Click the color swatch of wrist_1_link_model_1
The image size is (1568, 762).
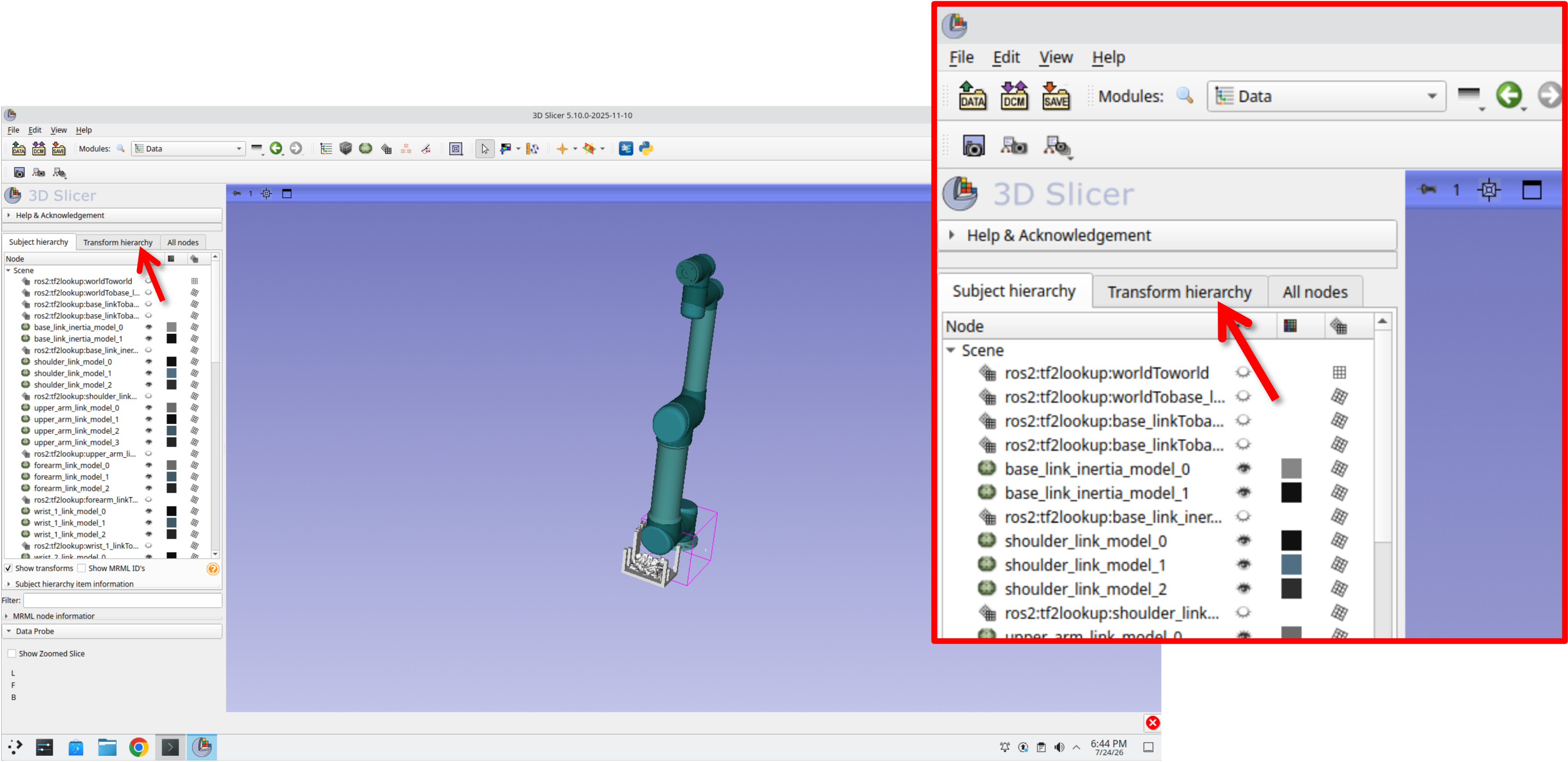pos(171,523)
